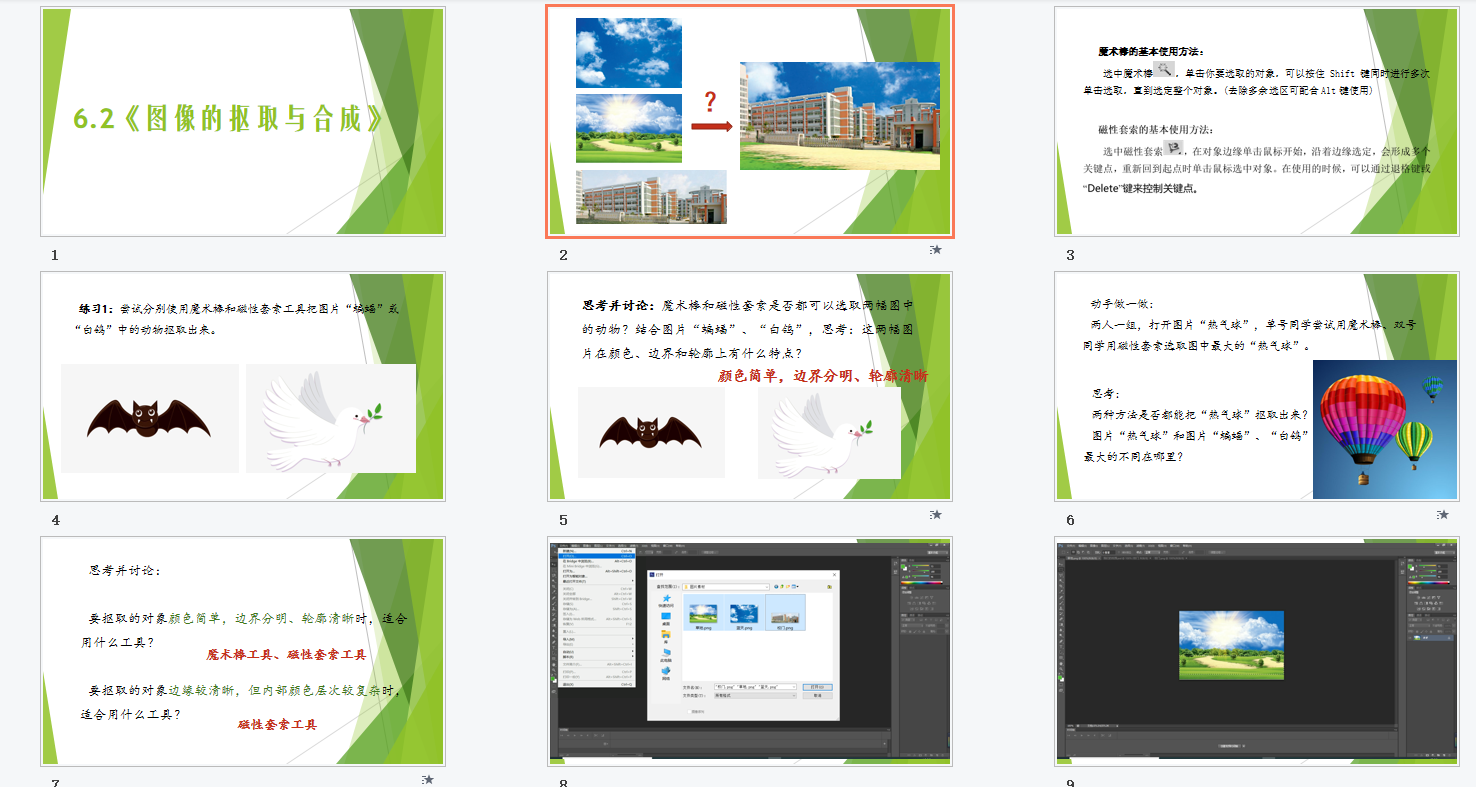Select slide 9 showing the Photoshop landscape canvas
This screenshot has height=787, width=1476.
pos(1256,651)
